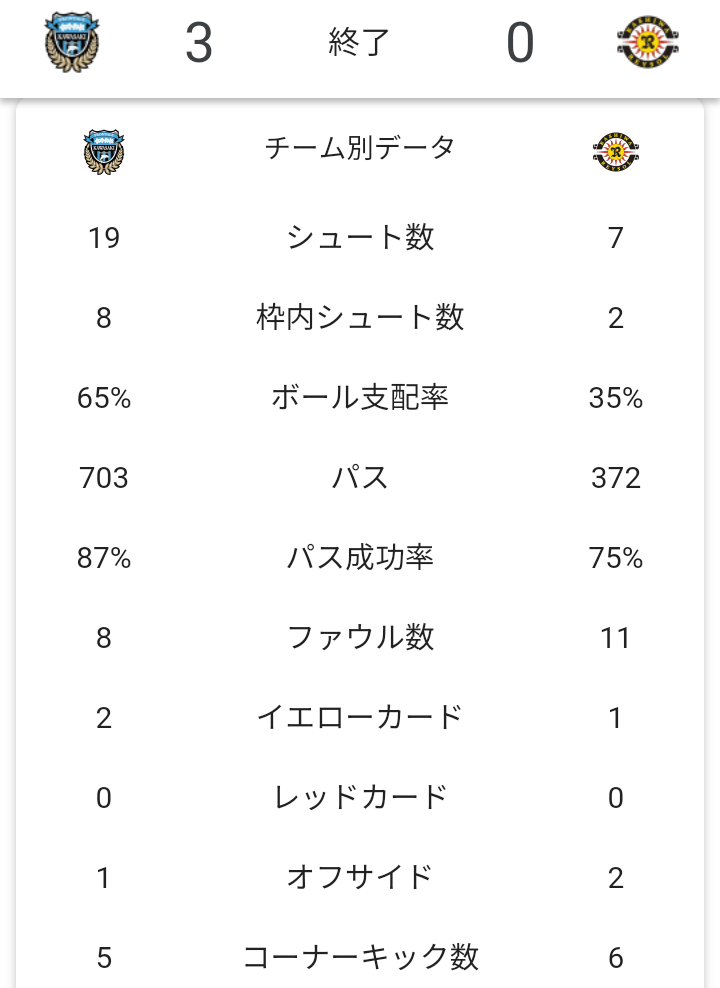The width and height of the screenshot is (720, 988).
Task: Tap the 枠内シュート数 stat label
Action: click(x=360, y=318)
